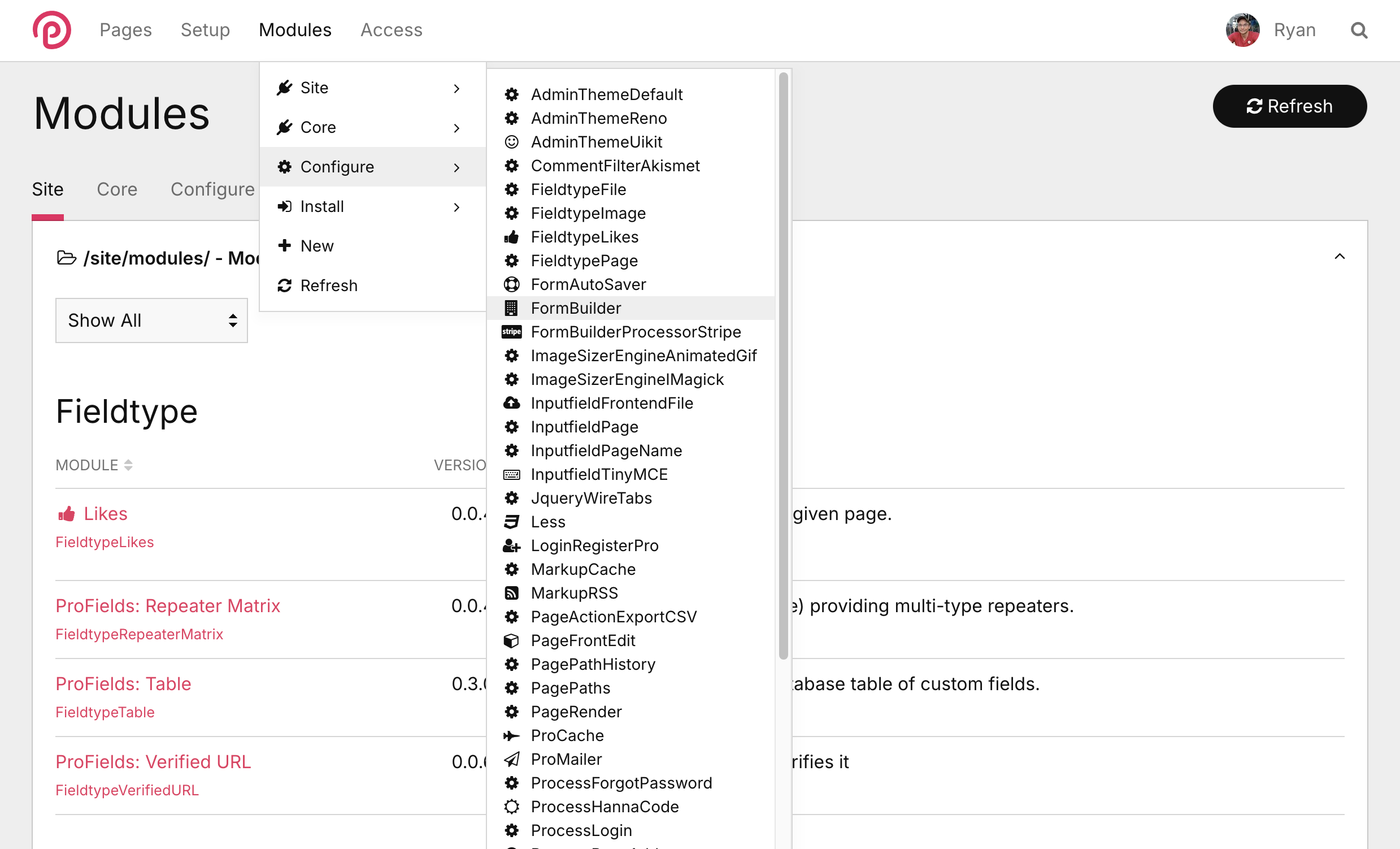Click Ryan's profile avatar
This screenshot has height=849, width=1400.
1242,29
